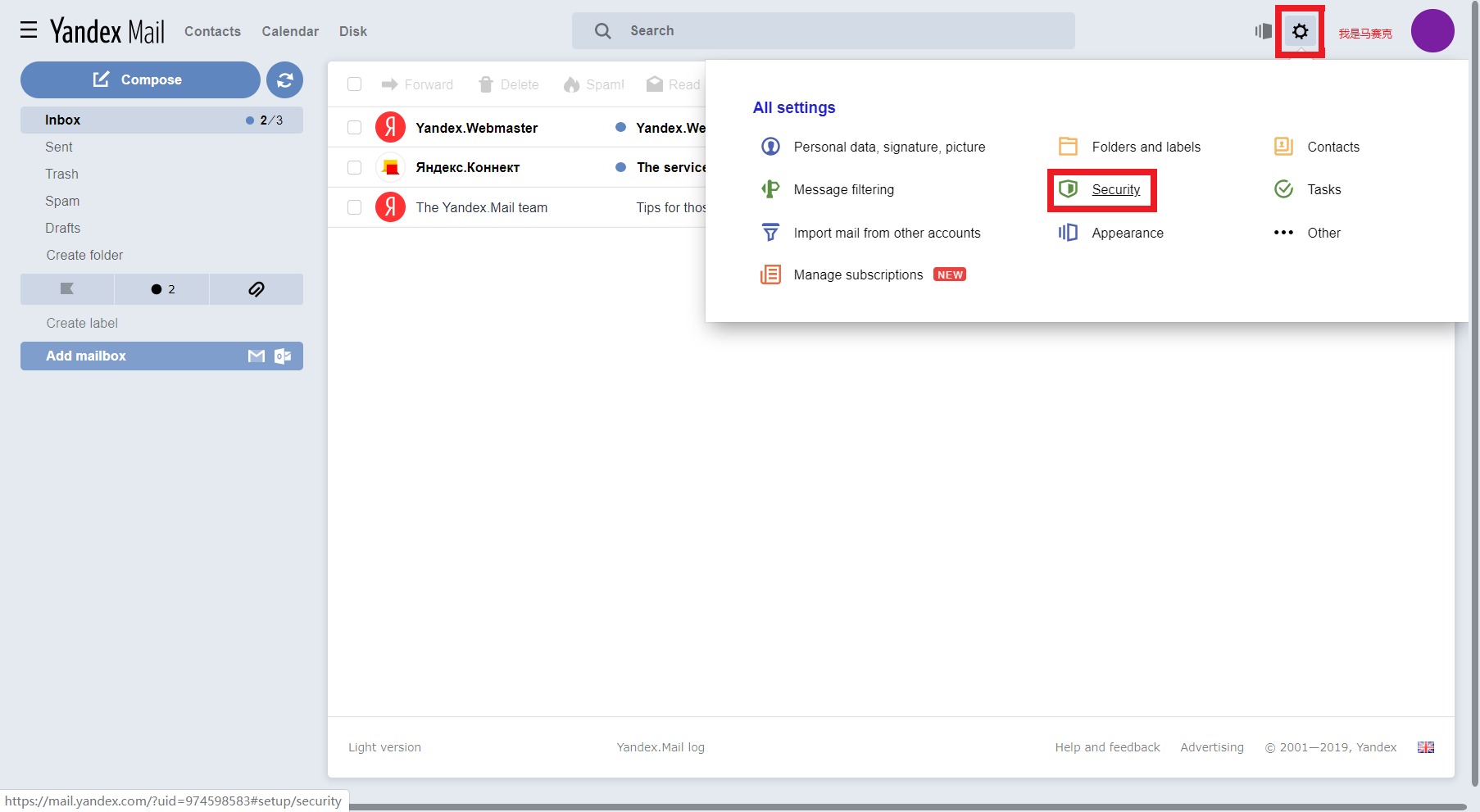Click the Chinese username text

tap(1365, 34)
